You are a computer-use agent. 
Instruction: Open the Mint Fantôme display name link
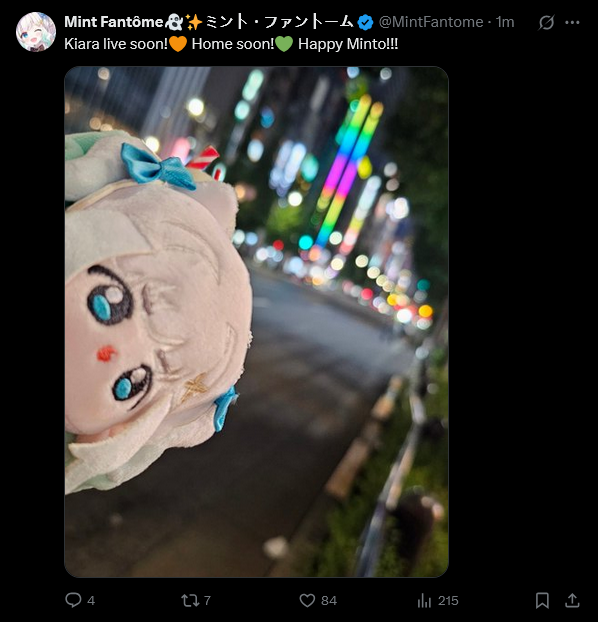point(114,22)
